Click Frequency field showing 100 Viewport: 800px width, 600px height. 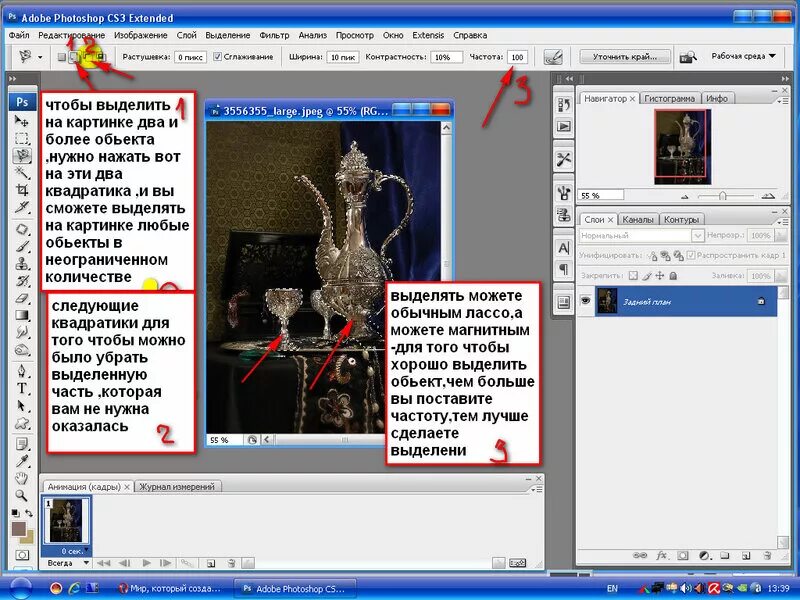click(517, 57)
